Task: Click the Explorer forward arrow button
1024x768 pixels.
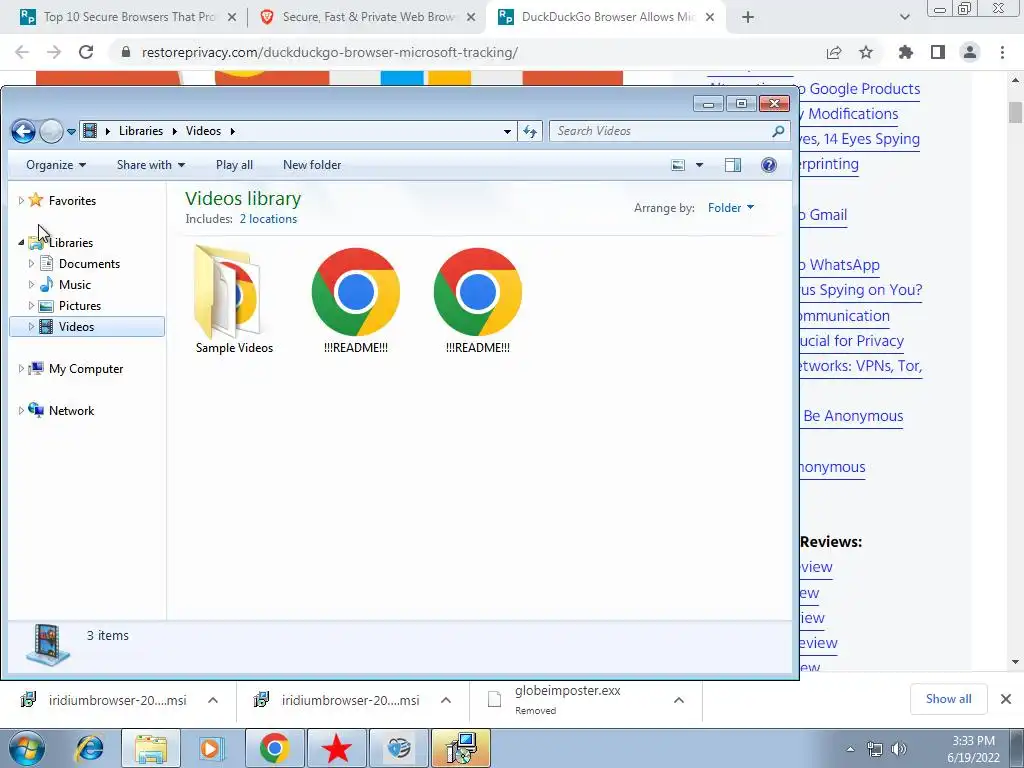Action: (x=51, y=131)
